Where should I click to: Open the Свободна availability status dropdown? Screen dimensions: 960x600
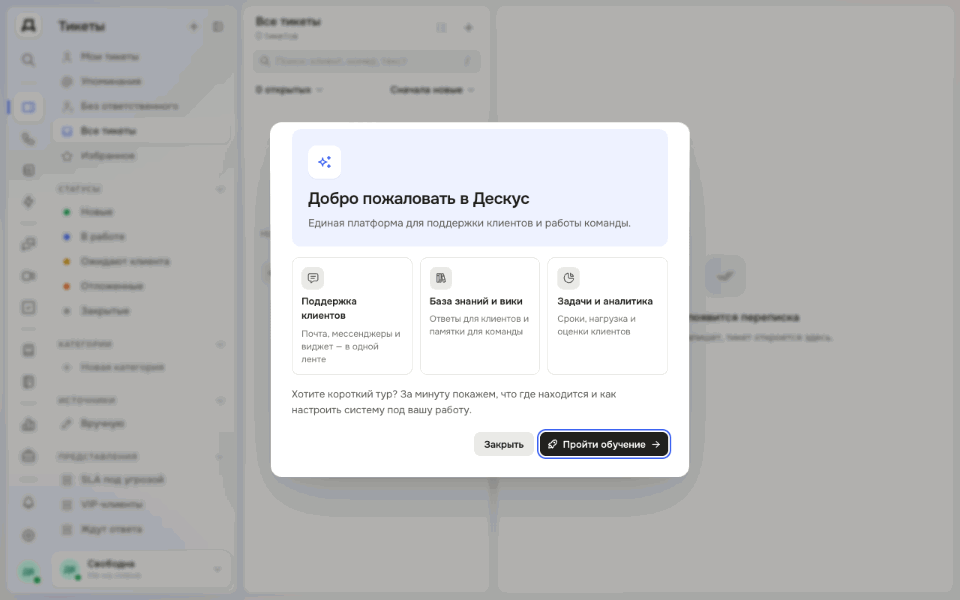pos(141,569)
